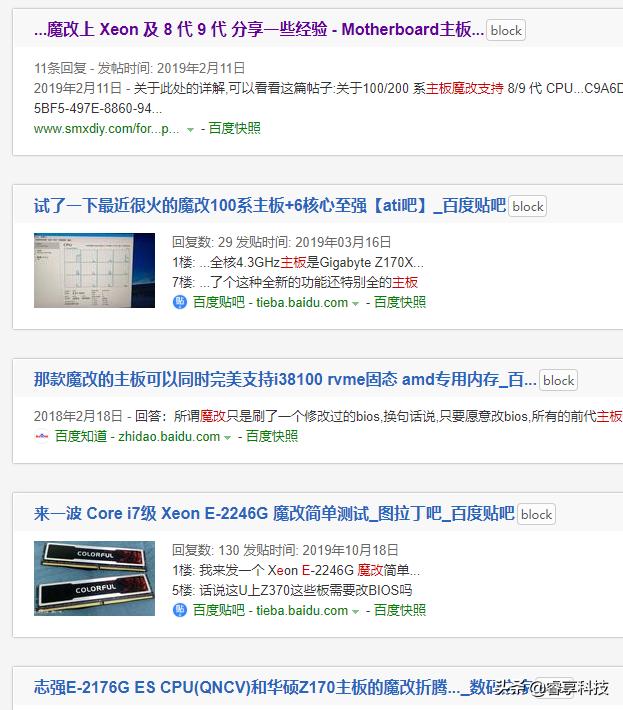Click the text '回复数: 29 发贴时间: 2019年03月16日'
The image size is (623, 710).
(281, 243)
